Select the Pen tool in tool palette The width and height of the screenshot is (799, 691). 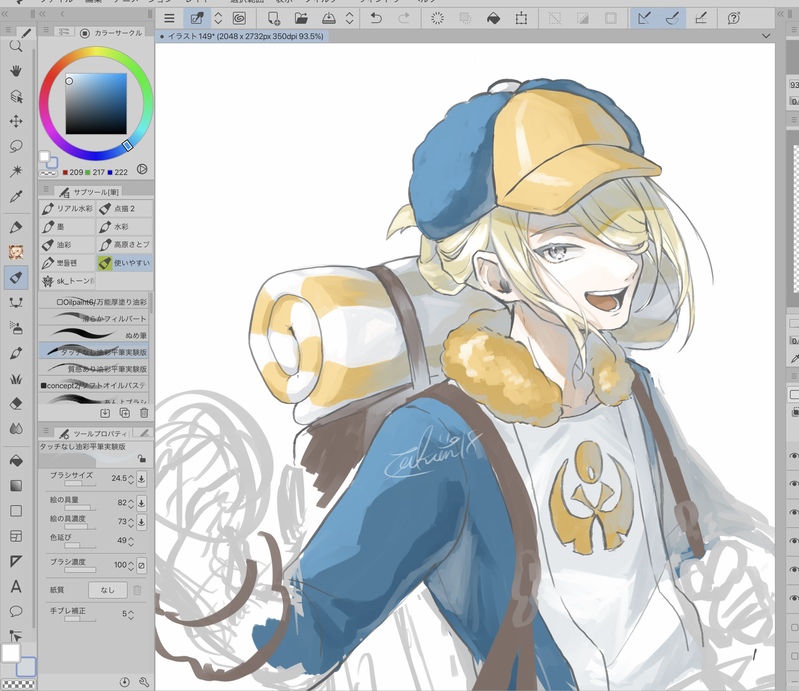tap(16, 227)
